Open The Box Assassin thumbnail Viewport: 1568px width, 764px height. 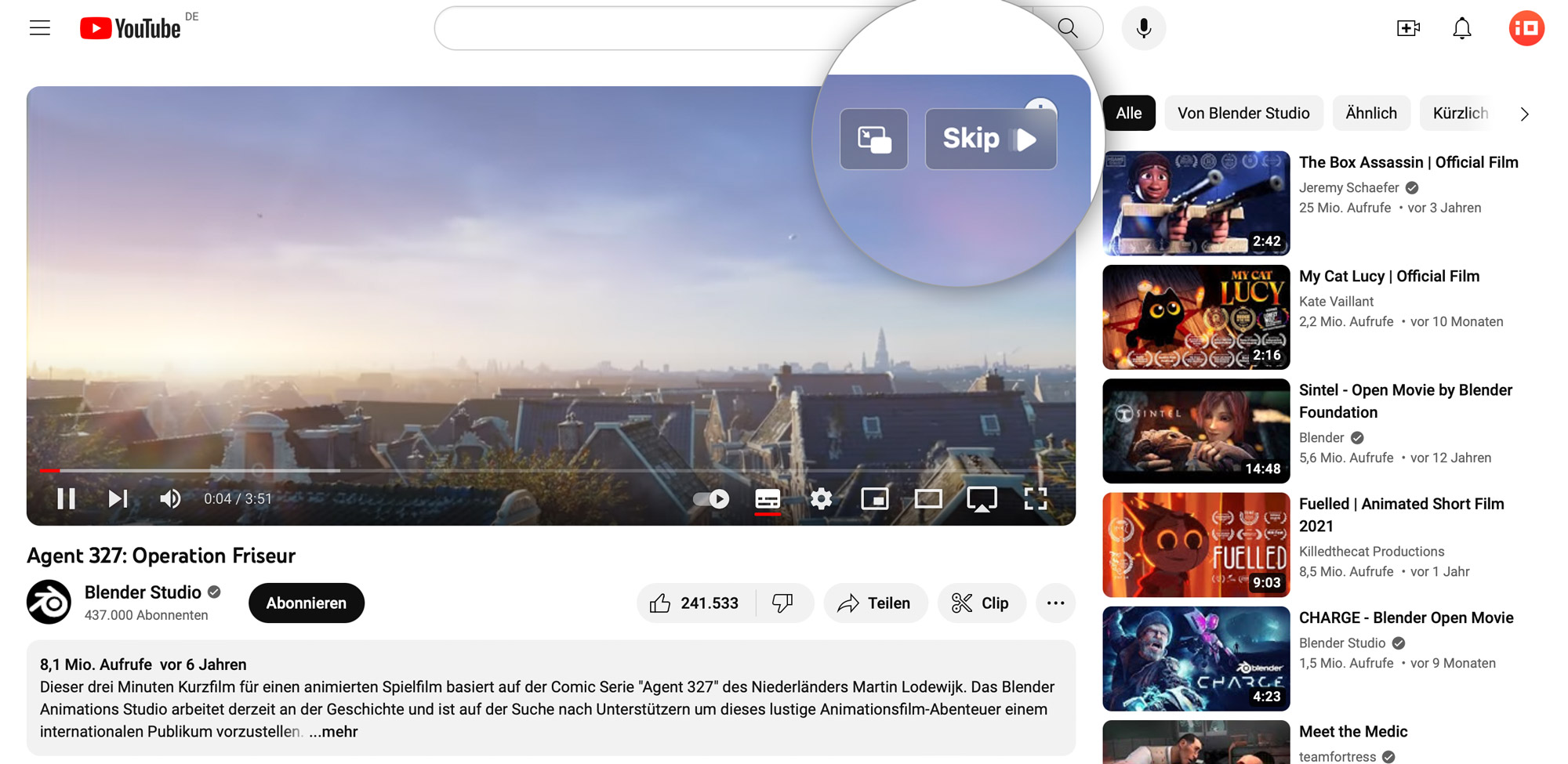1196,204
